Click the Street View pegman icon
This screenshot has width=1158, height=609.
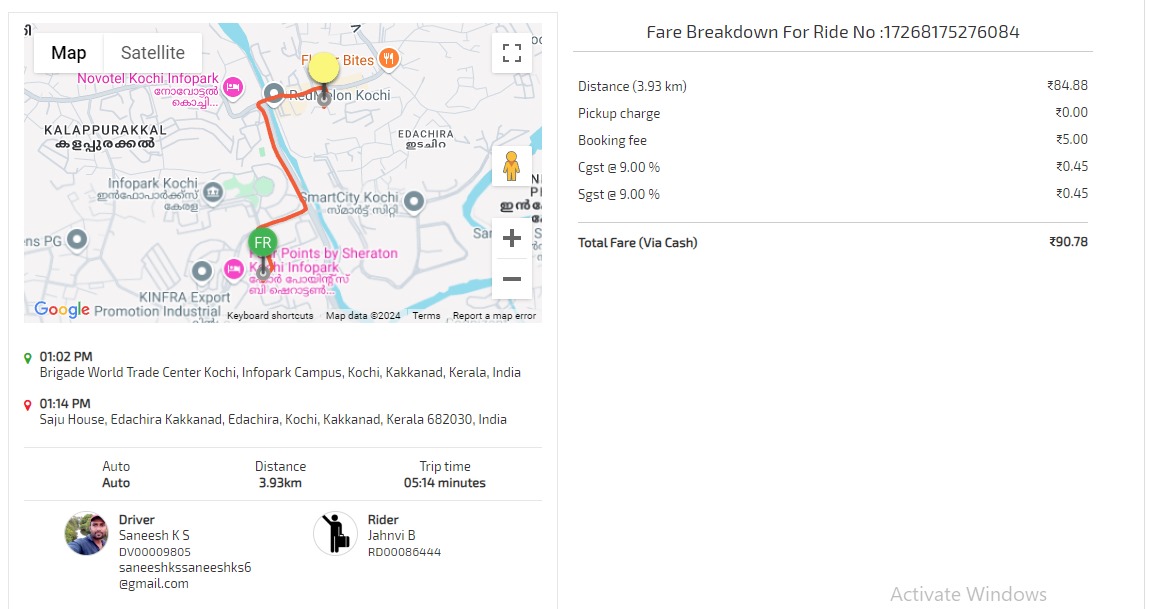511,166
